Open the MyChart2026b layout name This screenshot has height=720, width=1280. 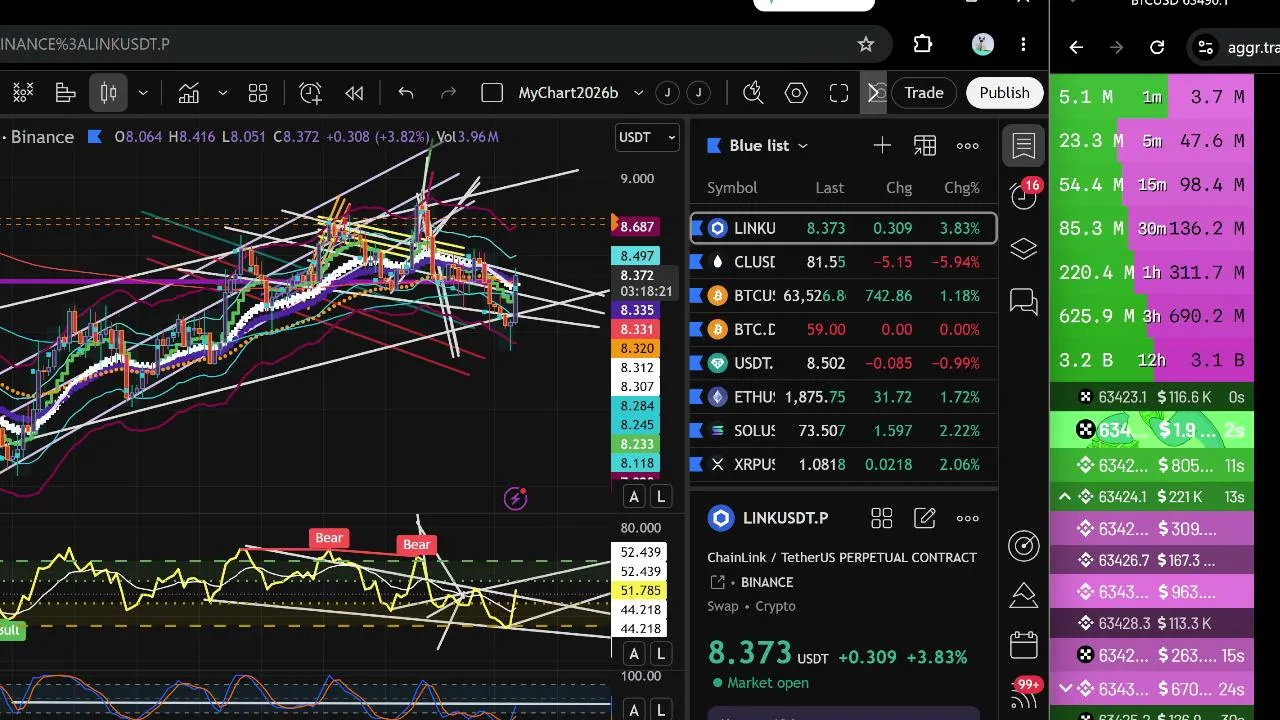[x=568, y=93]
